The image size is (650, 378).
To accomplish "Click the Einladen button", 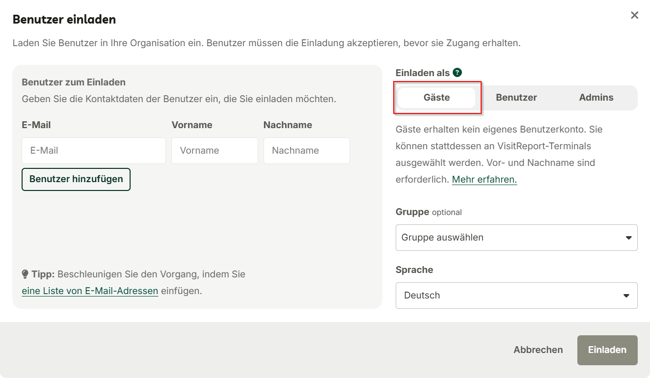I will click(x=607, y=350).
